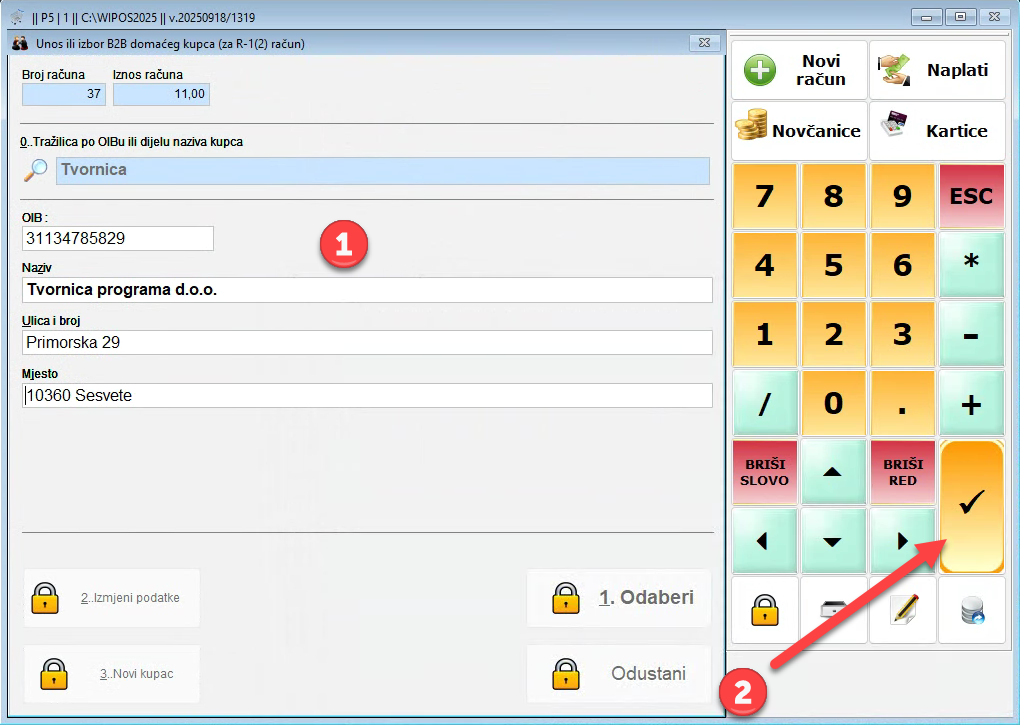Start a new invoice with Novi račun
The height and width of the screenshot is (725, 1020).
point(799,70)
